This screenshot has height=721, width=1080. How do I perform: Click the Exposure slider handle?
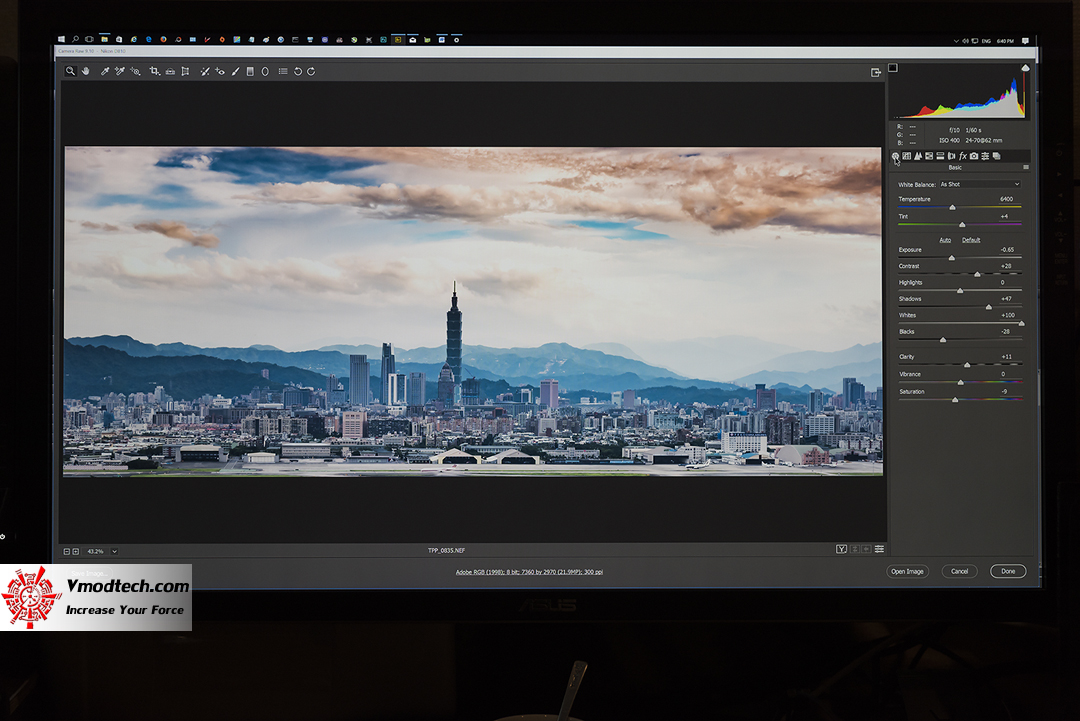pos(952,258)
